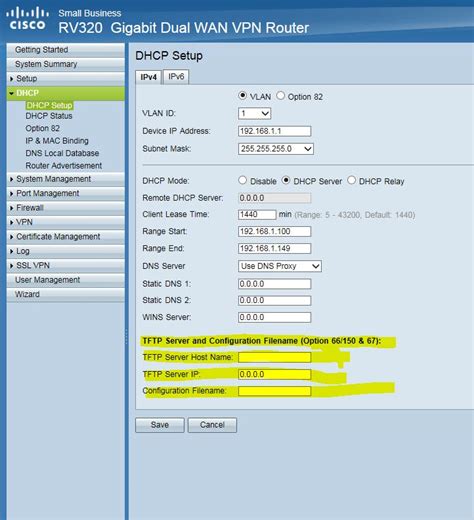474x520 pixels.
Task: Click the Range End field
Action: click(x=275, y=248)
